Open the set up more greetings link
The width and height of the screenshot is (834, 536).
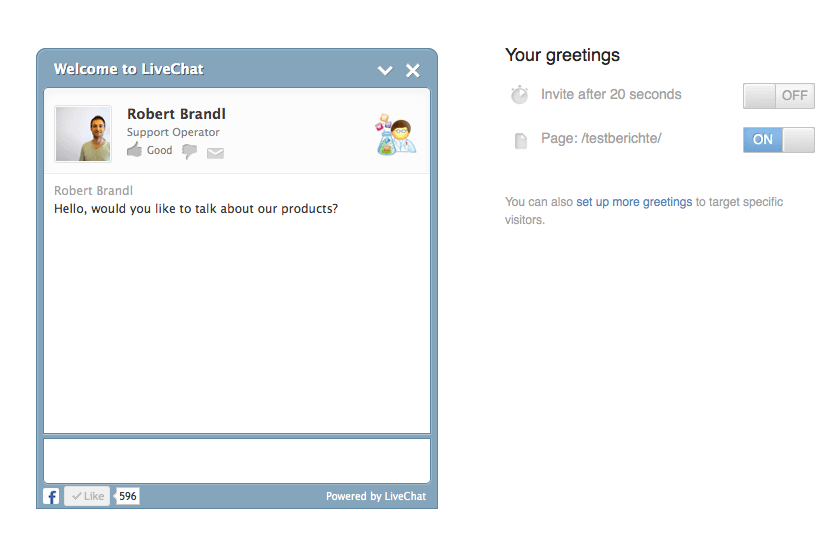[x=634, y=202]
